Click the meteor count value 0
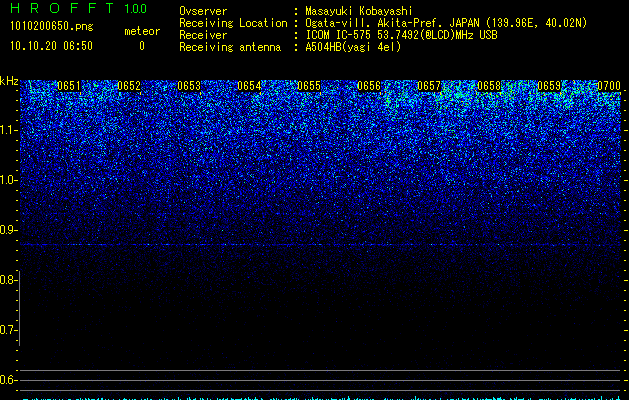 coord(142,46)
